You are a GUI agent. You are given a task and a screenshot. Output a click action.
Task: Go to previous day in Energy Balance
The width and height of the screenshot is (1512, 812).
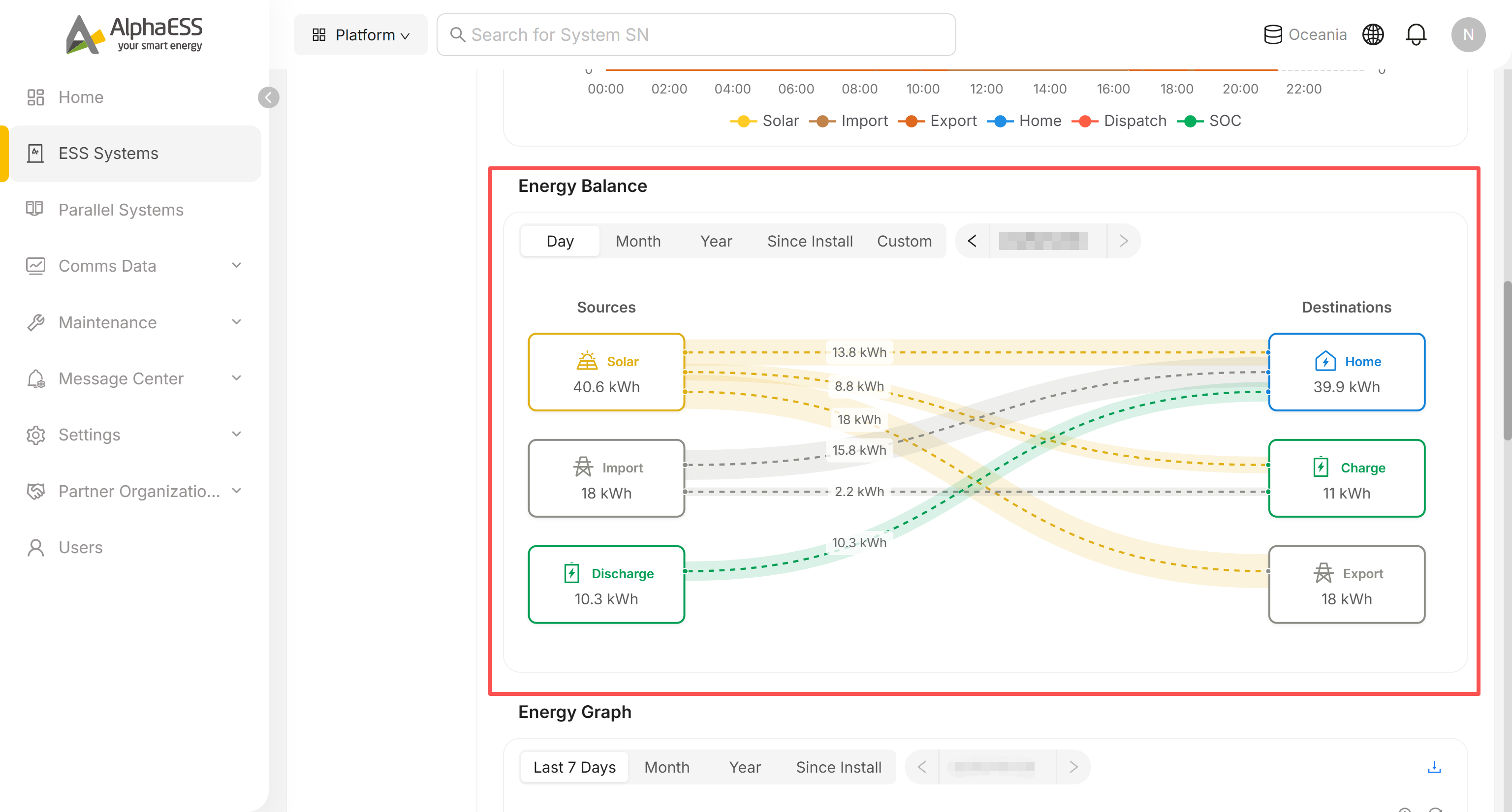click(x=972, y=241)
